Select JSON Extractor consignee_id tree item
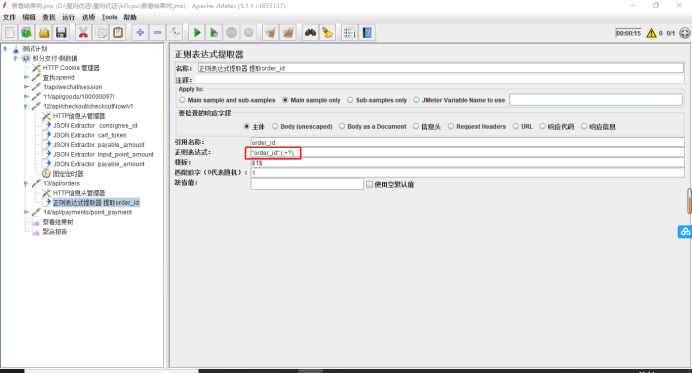Image resolution: width=692 pixels, height=373 pixels. click(95, 126)
